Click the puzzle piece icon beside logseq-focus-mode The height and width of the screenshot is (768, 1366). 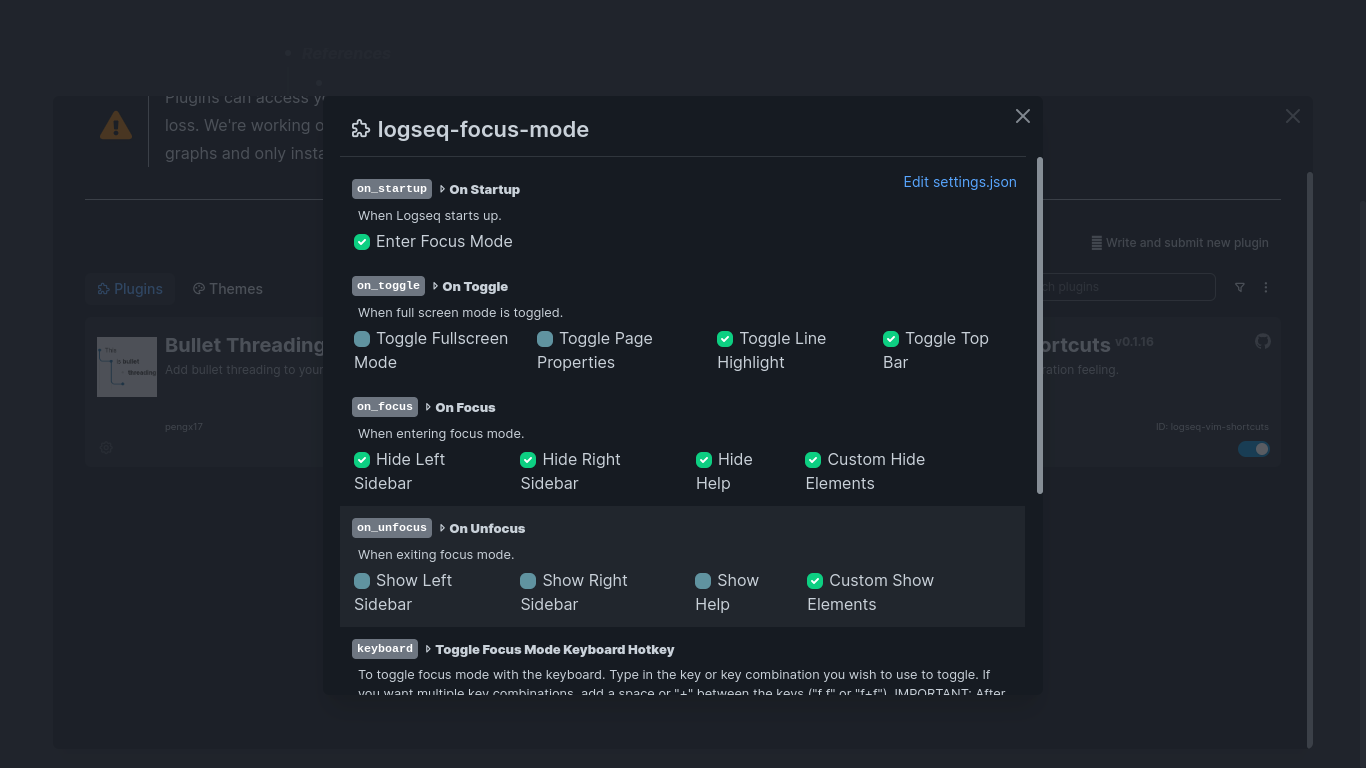(361, 129)
